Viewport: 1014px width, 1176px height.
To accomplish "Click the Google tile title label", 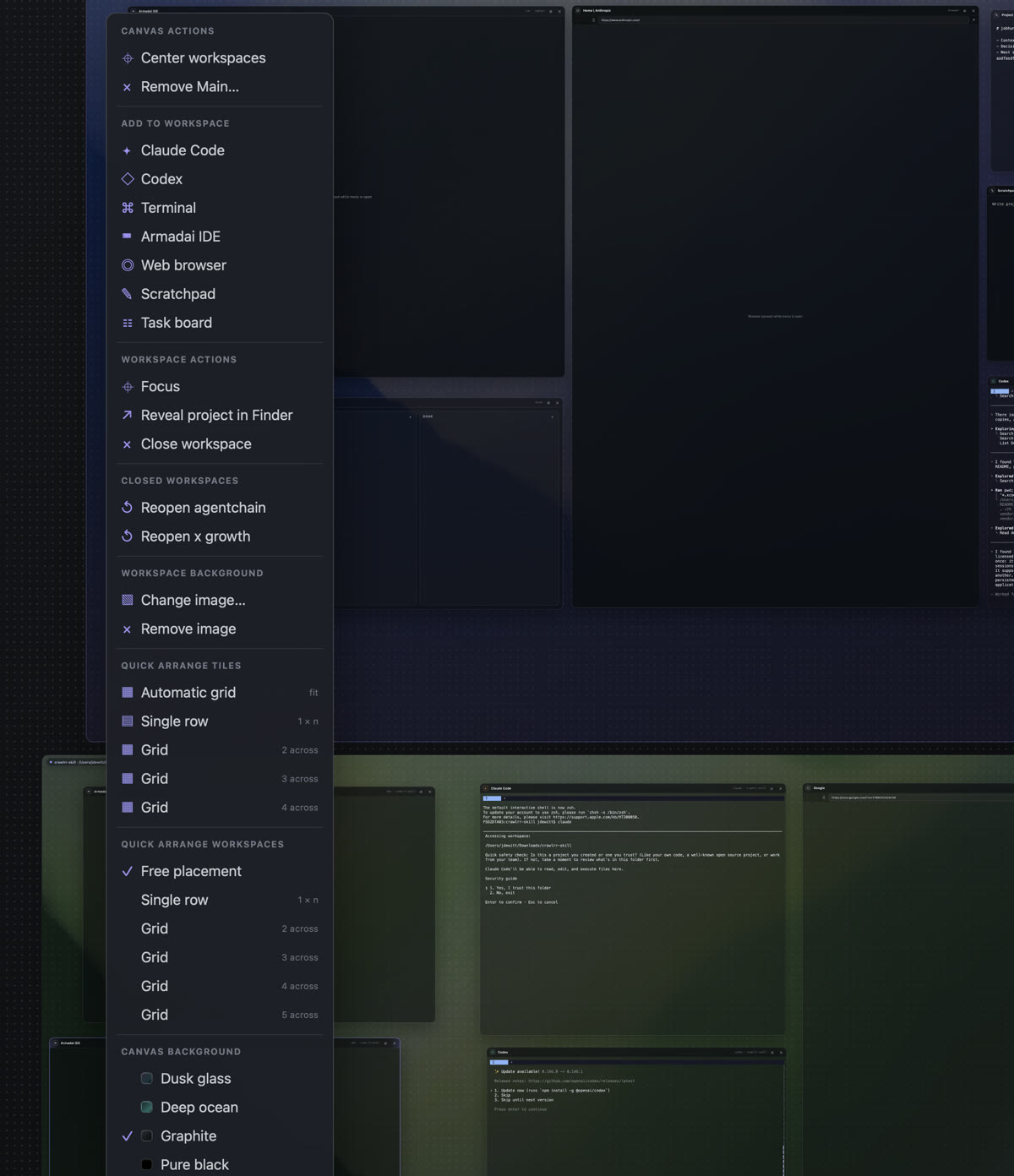I will coord(819,787).
